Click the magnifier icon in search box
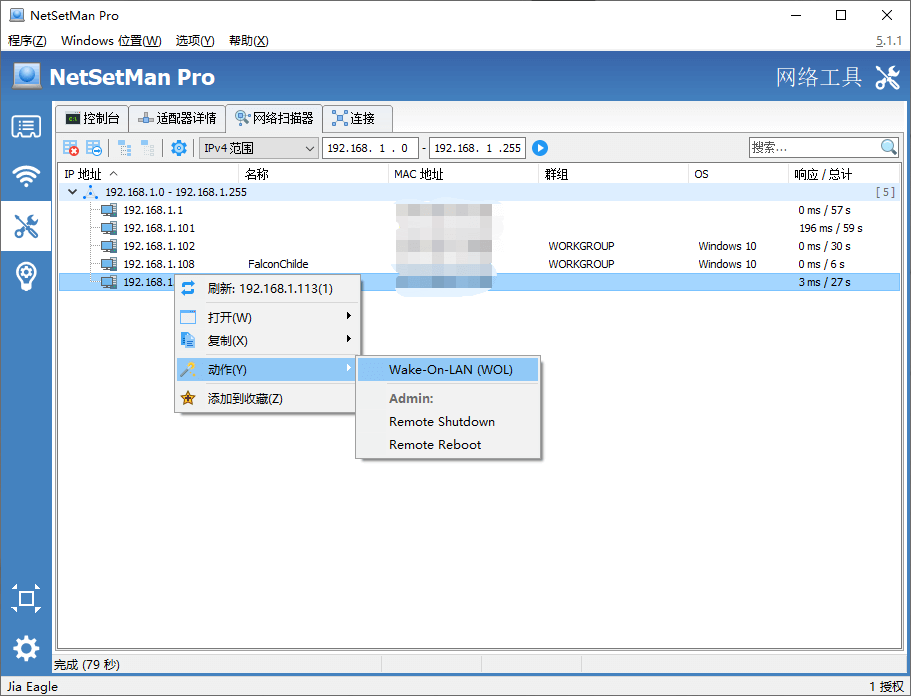The image size is (911, 696). click(x=888, y=148)
